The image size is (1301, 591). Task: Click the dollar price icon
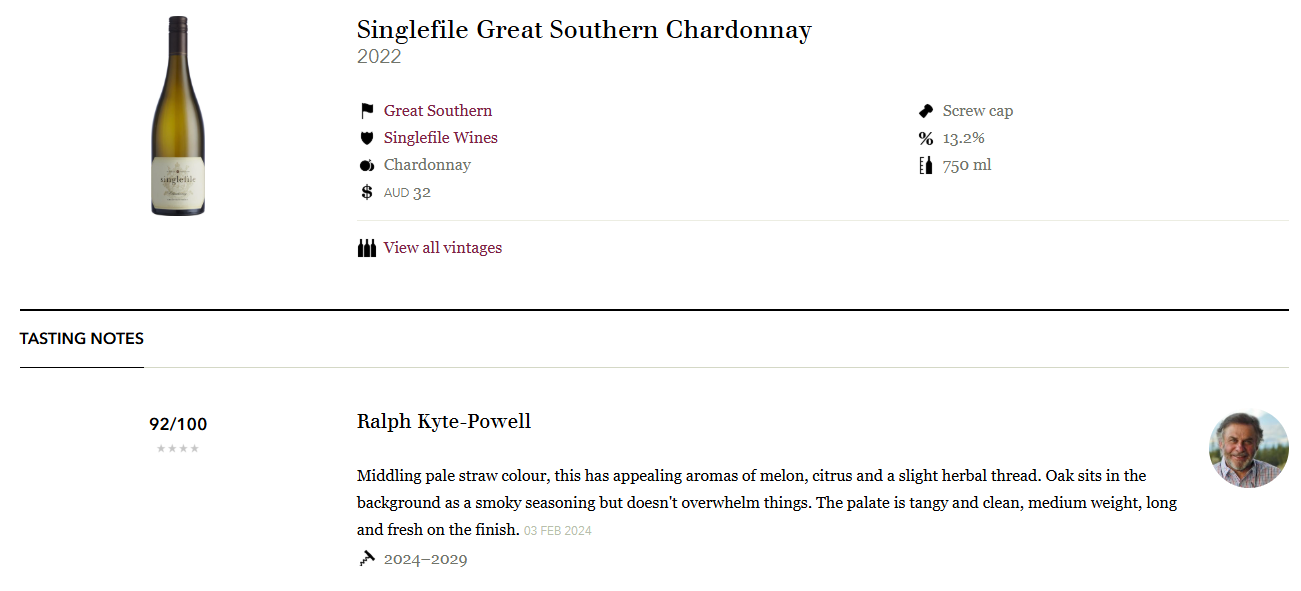(367, 192)
